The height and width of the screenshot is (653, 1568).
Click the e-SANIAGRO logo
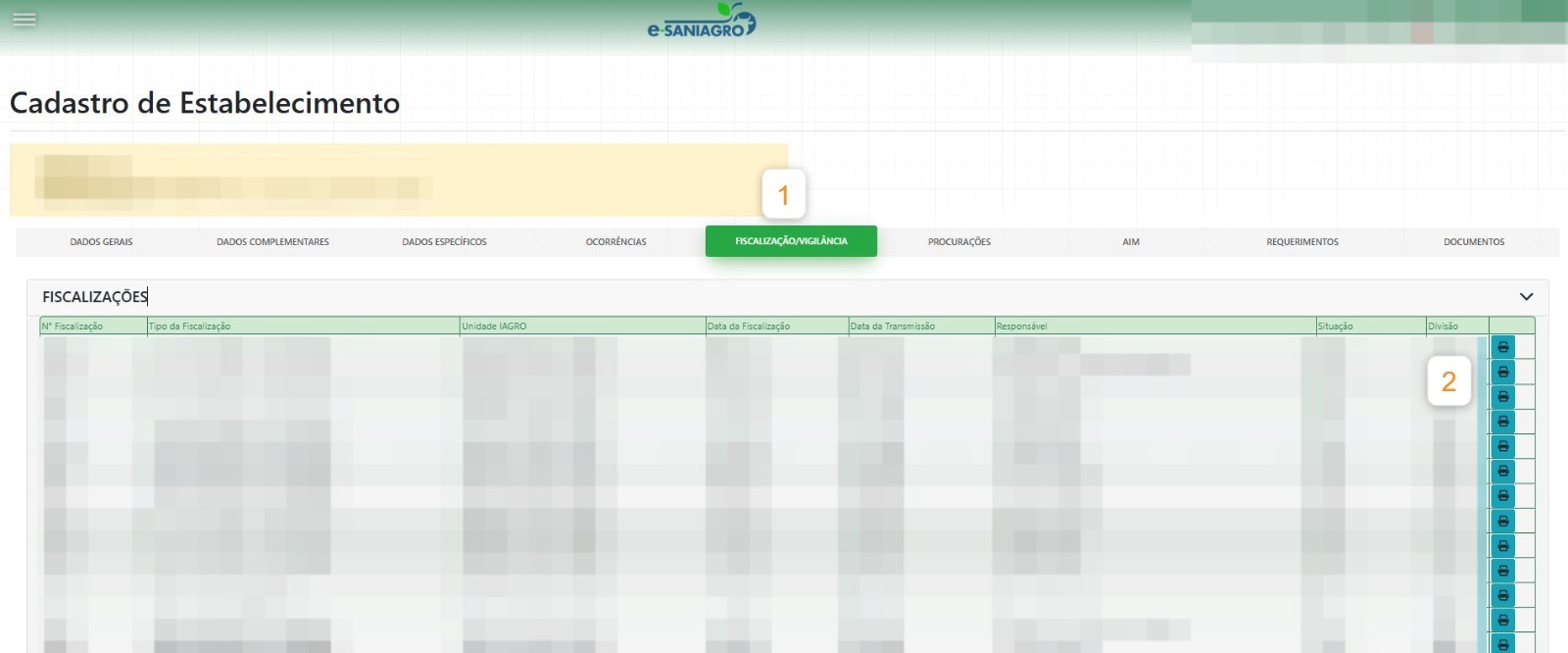701,22
